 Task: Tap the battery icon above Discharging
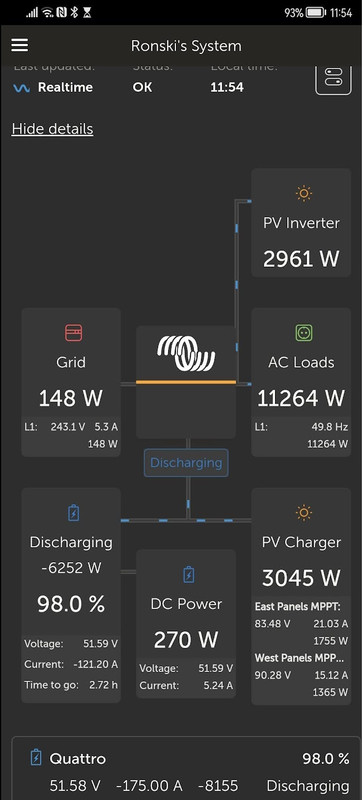(74, 512)
